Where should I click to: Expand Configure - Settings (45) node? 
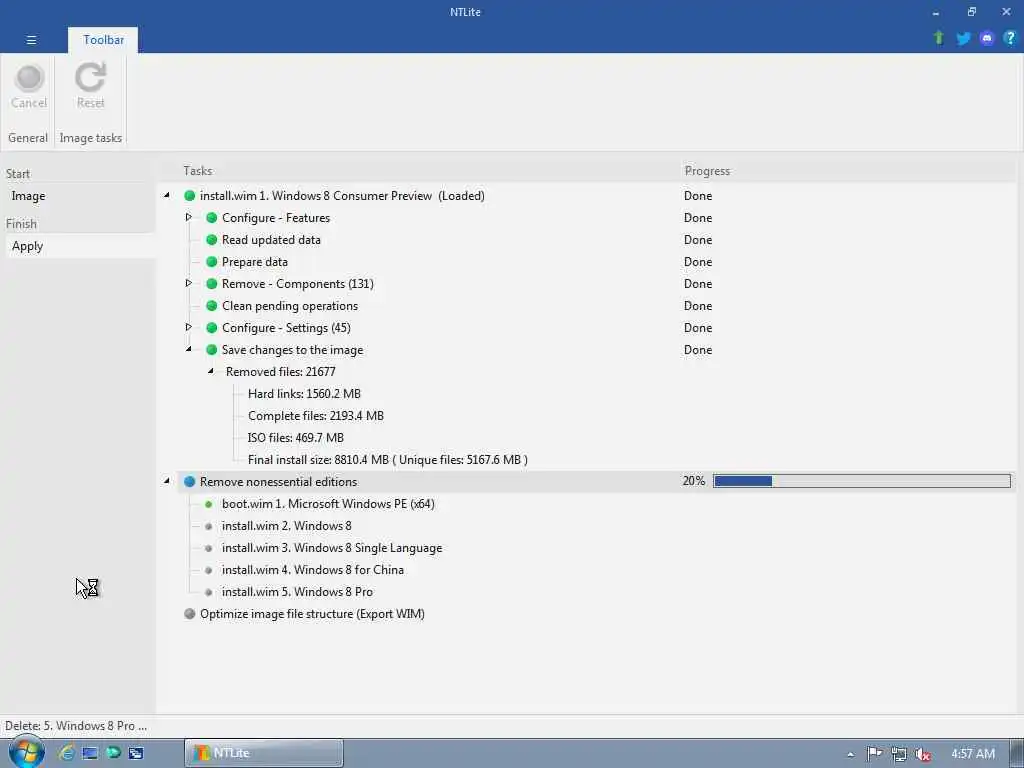189,327
